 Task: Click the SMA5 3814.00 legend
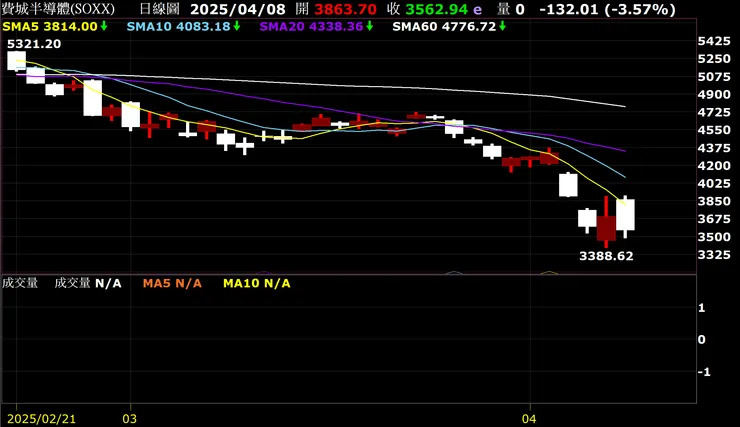50,26
